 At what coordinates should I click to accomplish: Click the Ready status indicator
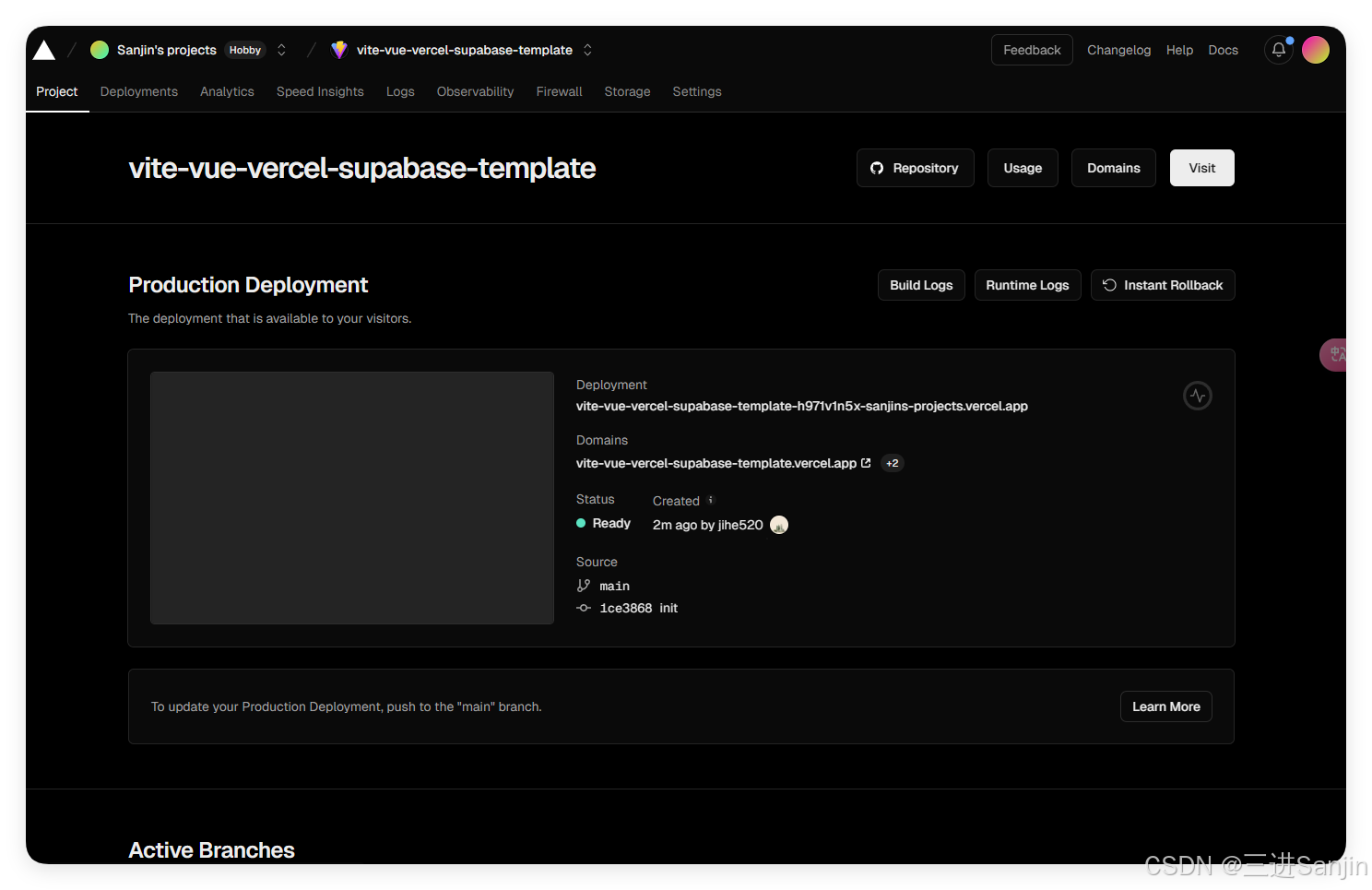pos(604,523)
